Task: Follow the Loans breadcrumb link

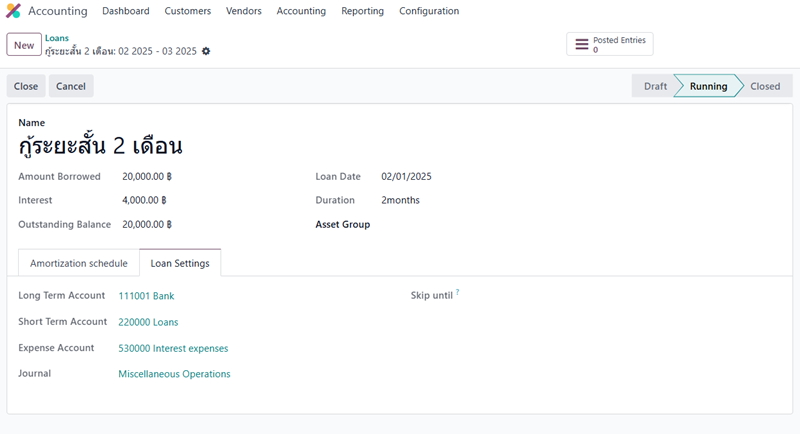Action: pyautogui.click(x=57, y=38)
